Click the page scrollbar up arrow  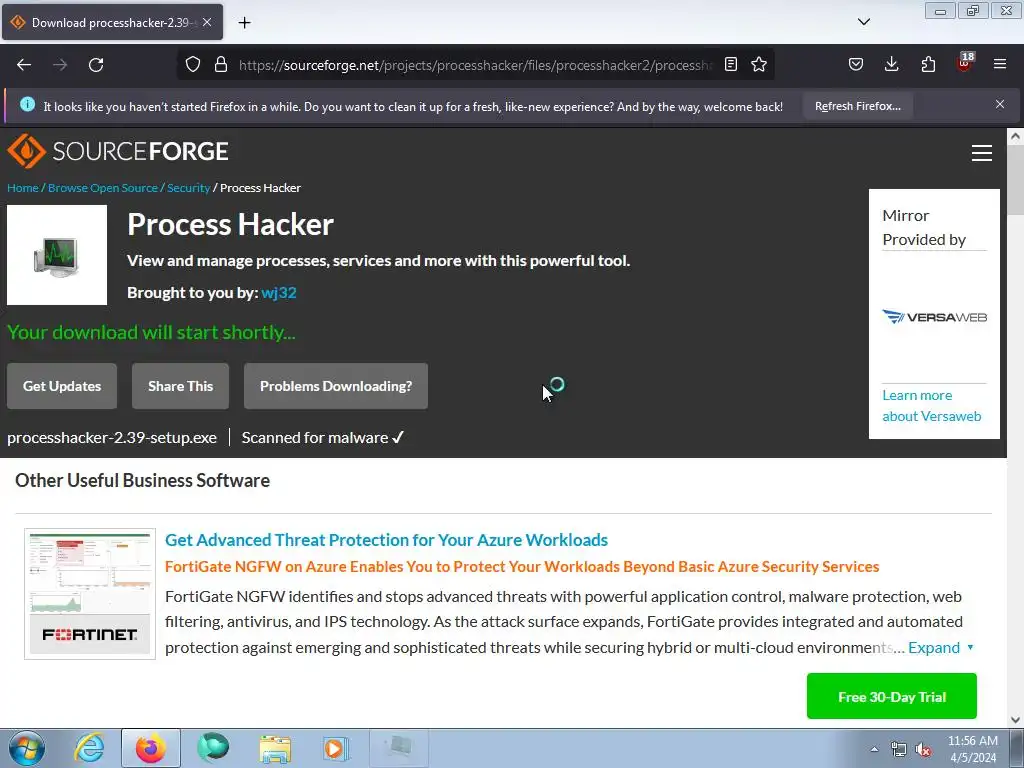(1015, 136)
